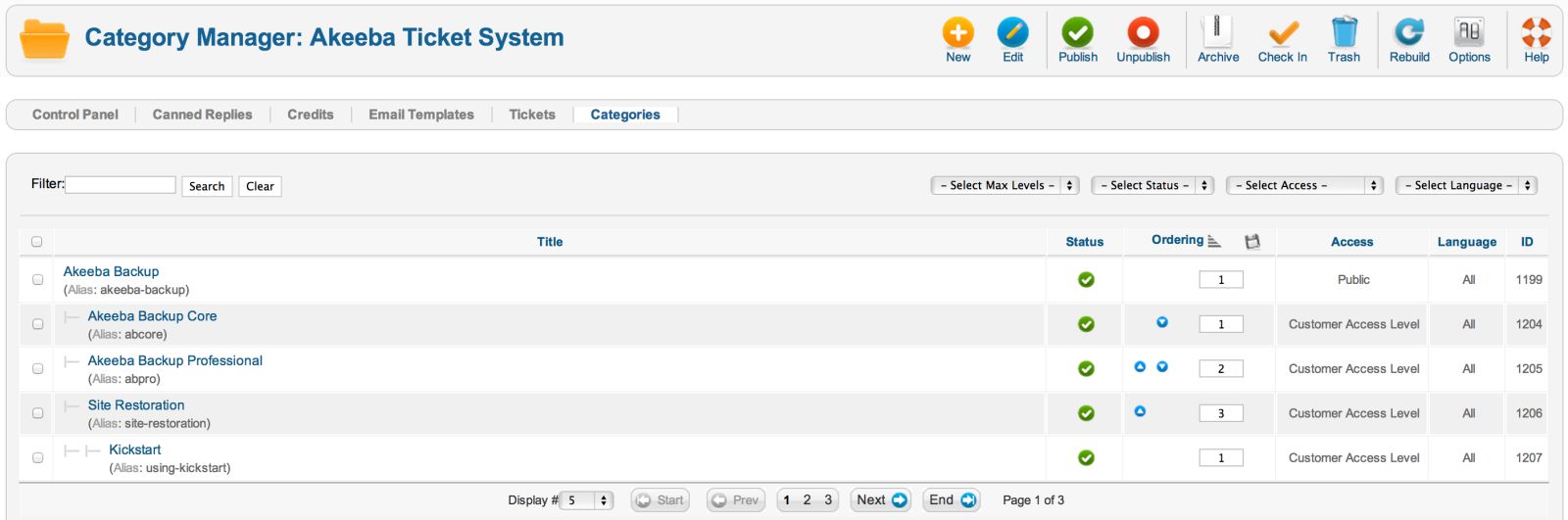Open the Select Access dropdown
The image size is (1568, 520).
[1304, 185]
